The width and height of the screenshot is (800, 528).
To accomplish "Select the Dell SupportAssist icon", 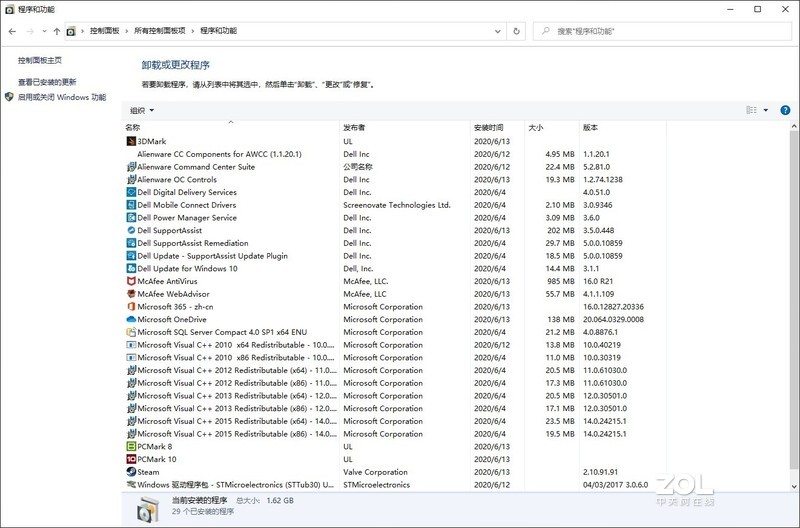I will 131,231.
